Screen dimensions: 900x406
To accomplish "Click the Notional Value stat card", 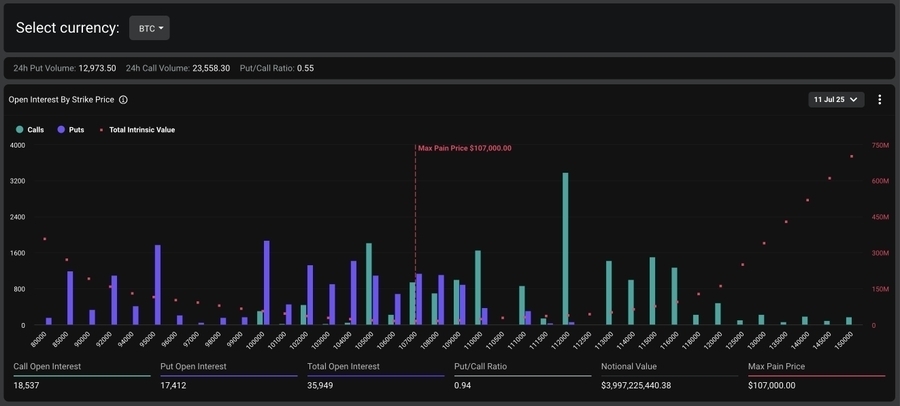I will click(x=668, y=376).
